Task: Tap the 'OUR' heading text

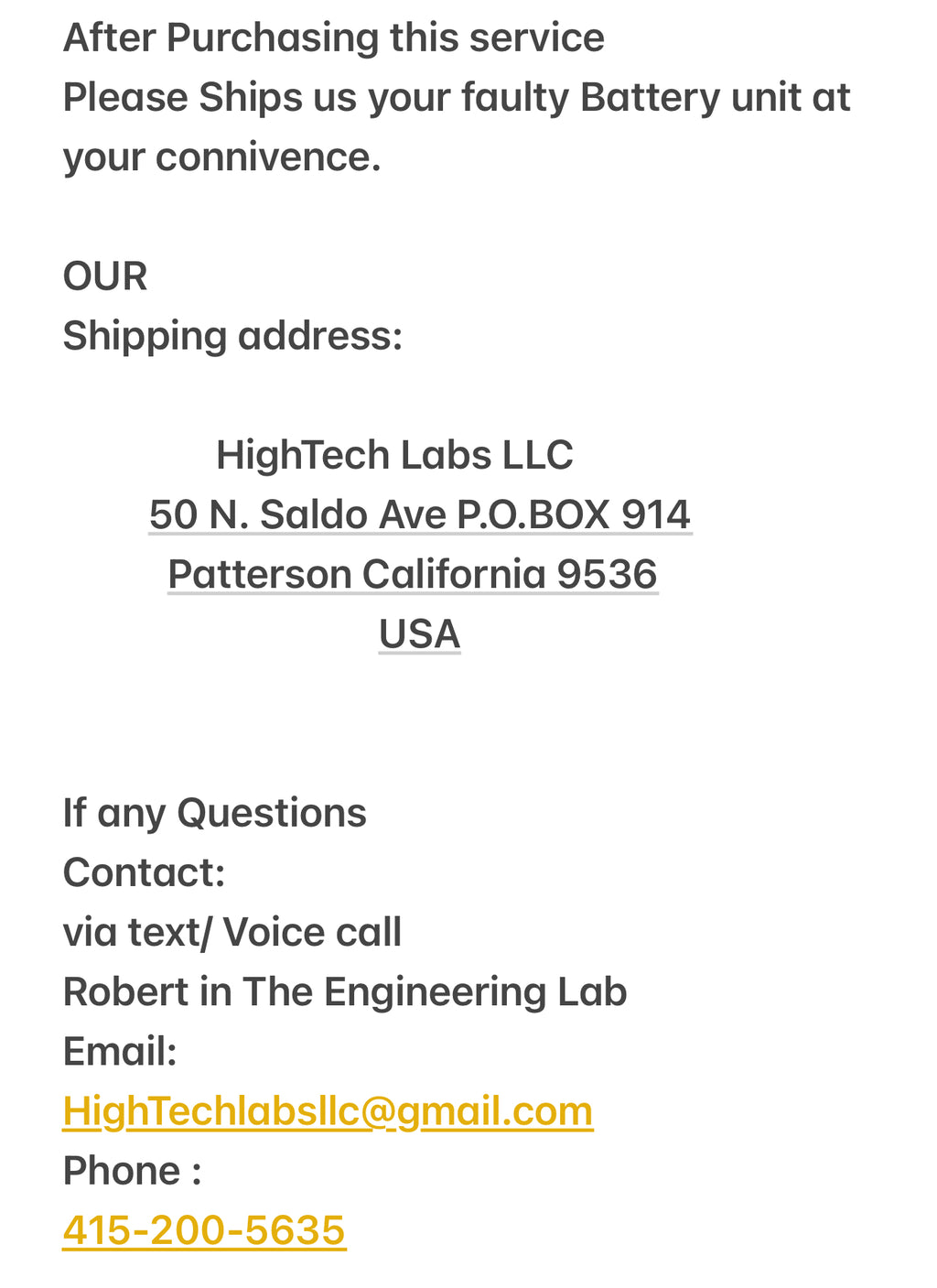Action: [x=105, y=276]
